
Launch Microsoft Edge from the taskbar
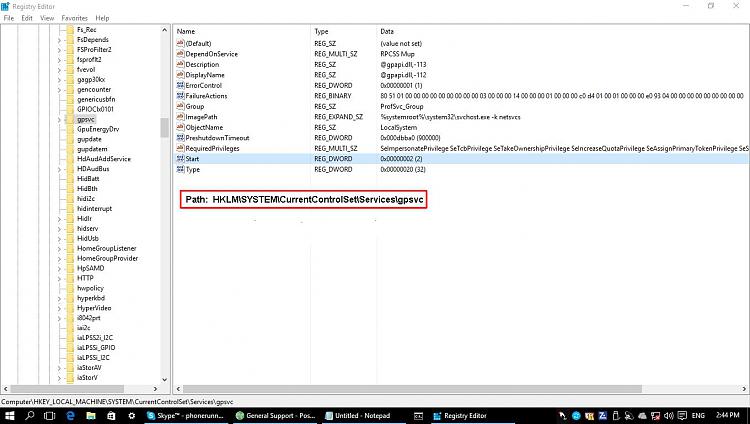[x=70, y=415]
